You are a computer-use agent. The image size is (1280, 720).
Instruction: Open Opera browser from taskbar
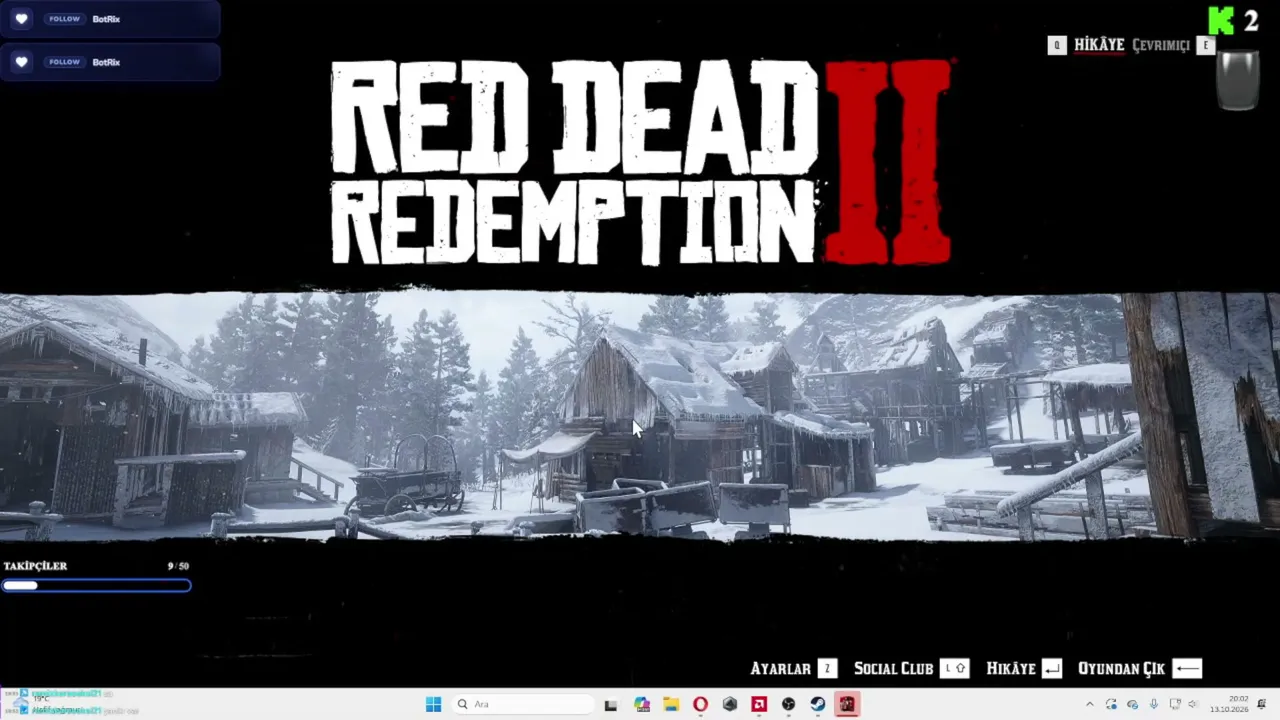click(700, 704)
